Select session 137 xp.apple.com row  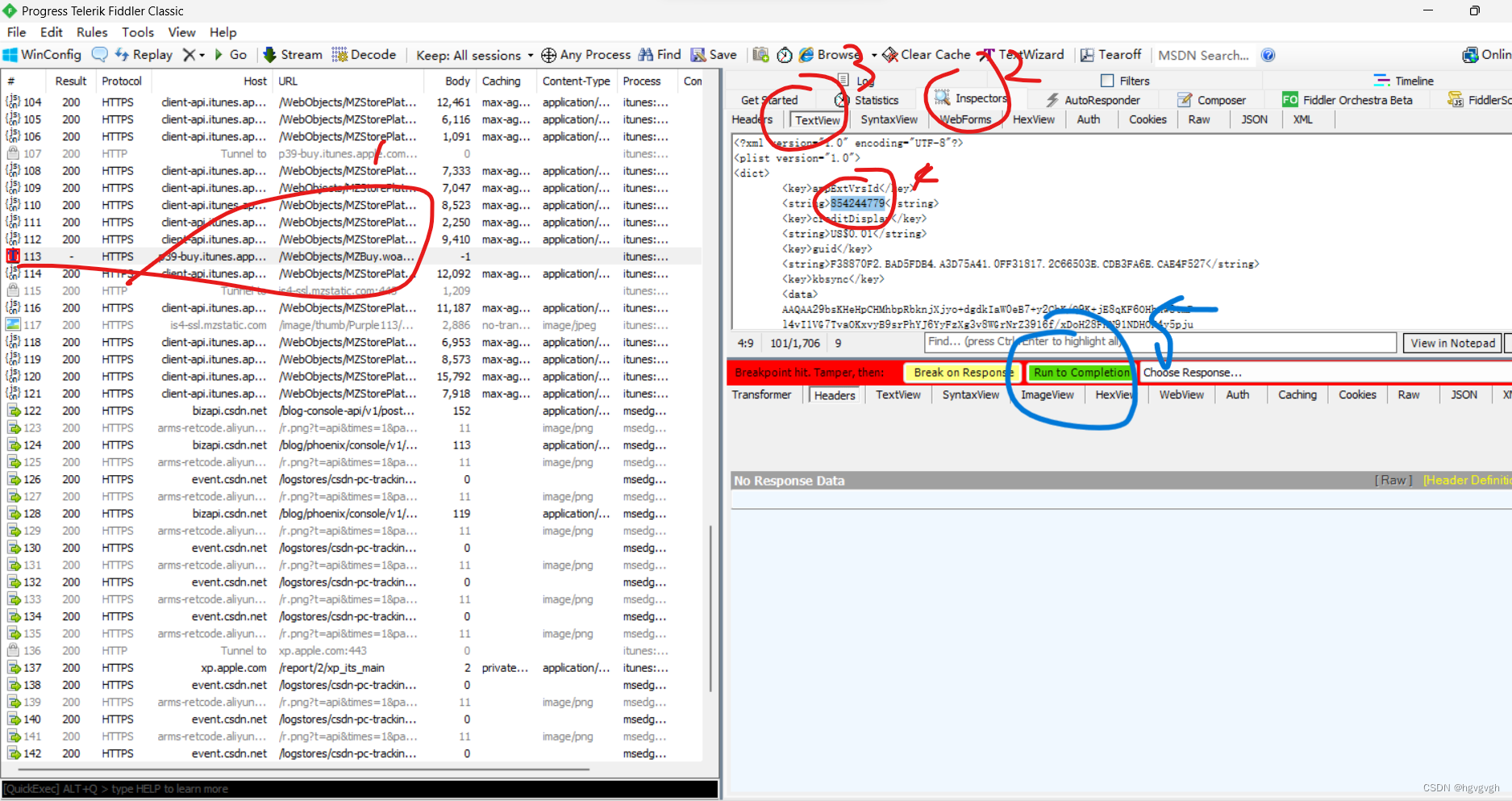352,668
